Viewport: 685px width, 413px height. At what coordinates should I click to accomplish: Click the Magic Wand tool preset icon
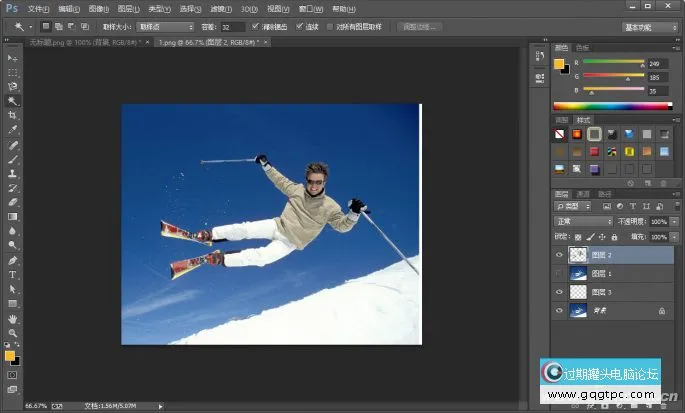(17, 27)
